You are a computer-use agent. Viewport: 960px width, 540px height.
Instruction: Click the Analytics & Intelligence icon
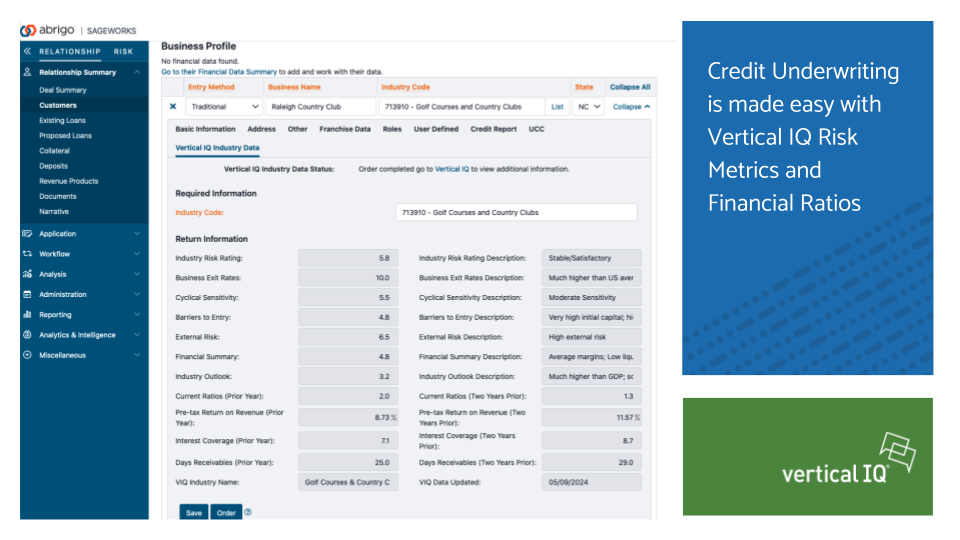click(x=28, y=335)
